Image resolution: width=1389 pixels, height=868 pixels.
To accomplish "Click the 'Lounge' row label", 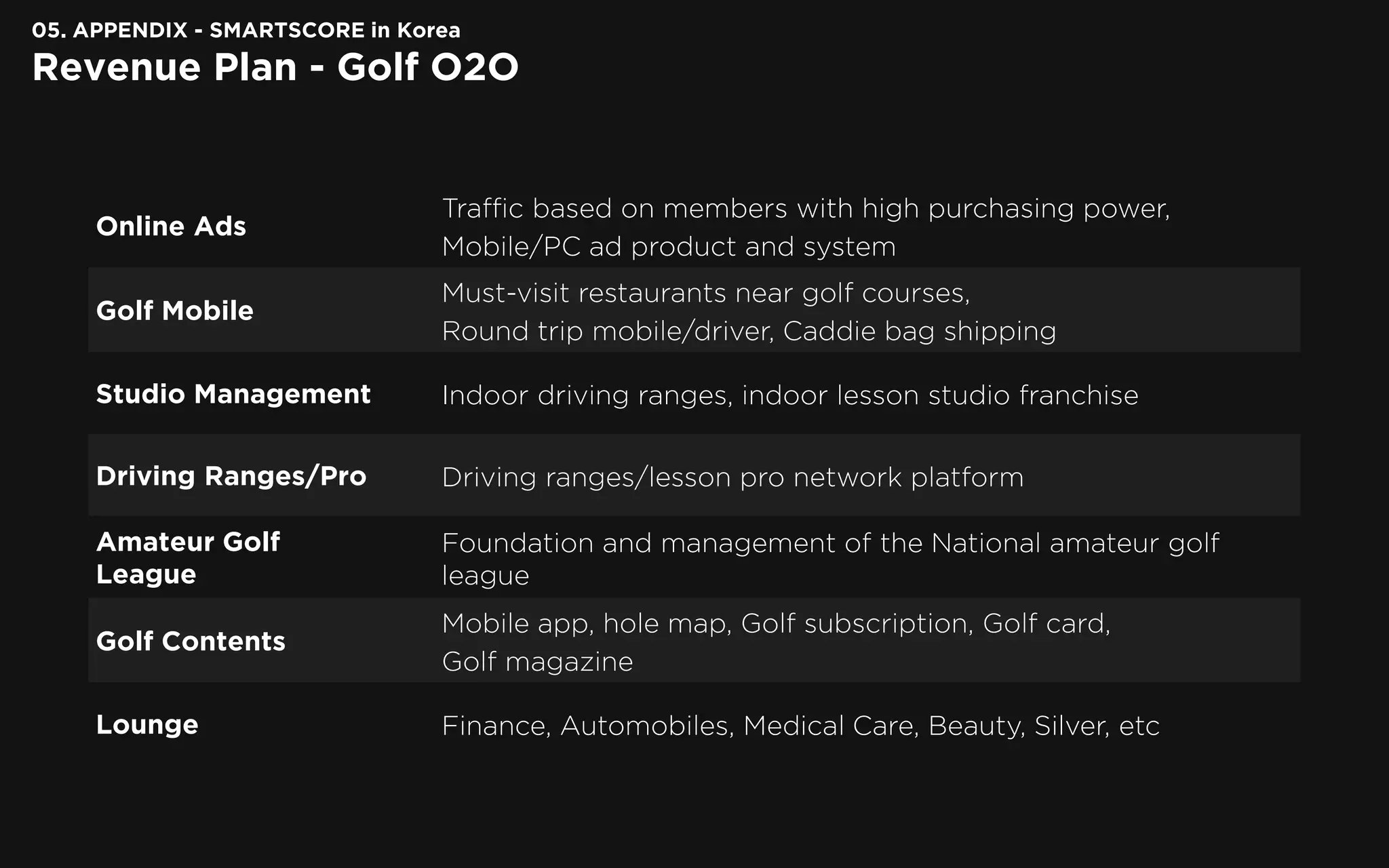I will (147, 724).
